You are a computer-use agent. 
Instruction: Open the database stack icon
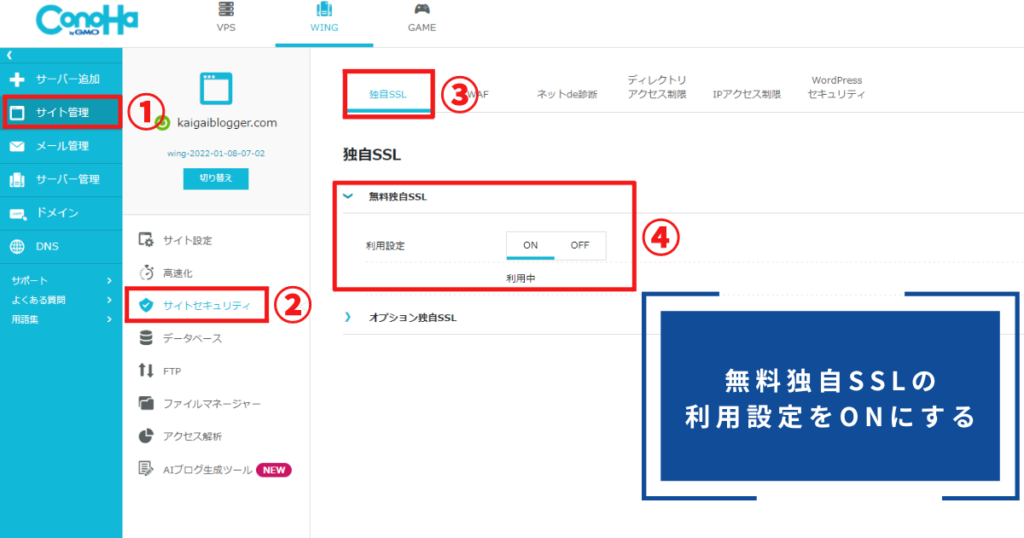pos(146,339)
